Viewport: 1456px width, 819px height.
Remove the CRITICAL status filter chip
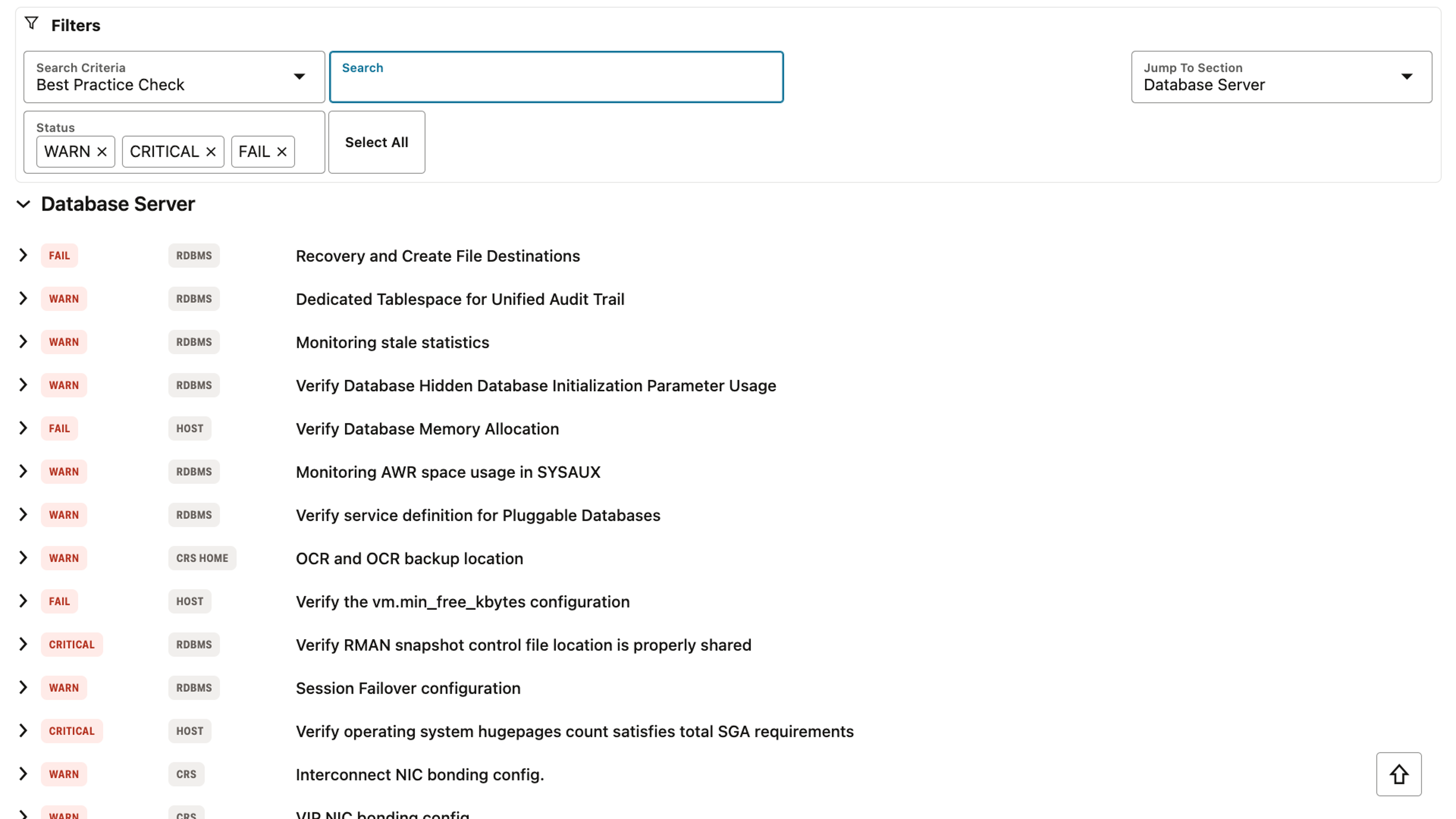click(x=211, y=152)
